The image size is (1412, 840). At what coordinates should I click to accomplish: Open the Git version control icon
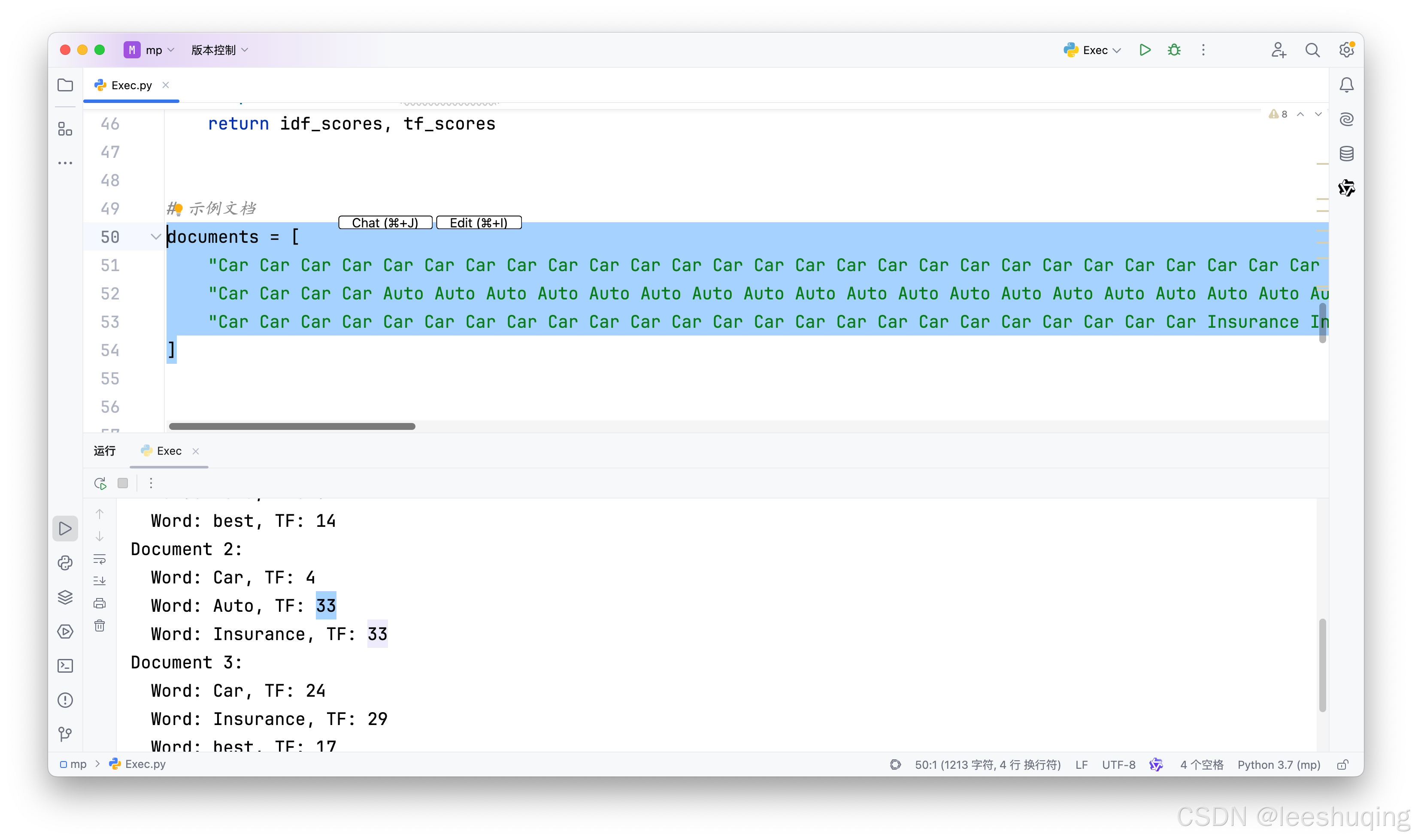click(x=65, y=734)
